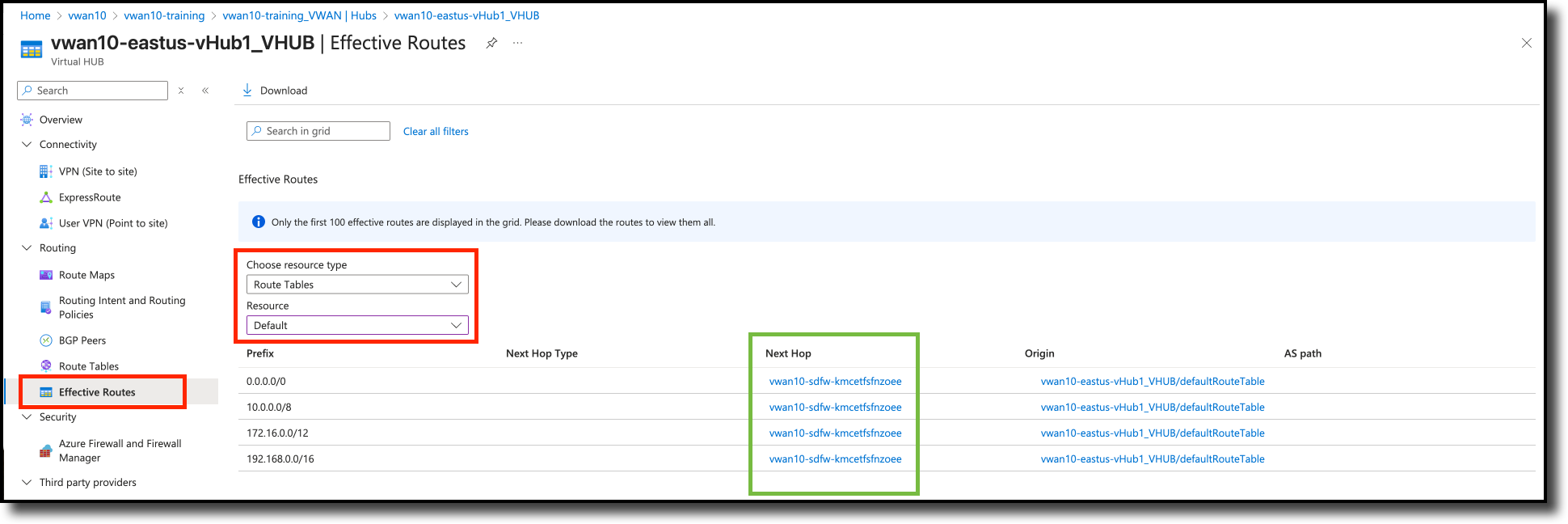Collapse the Connectivity section

[27, 145]
